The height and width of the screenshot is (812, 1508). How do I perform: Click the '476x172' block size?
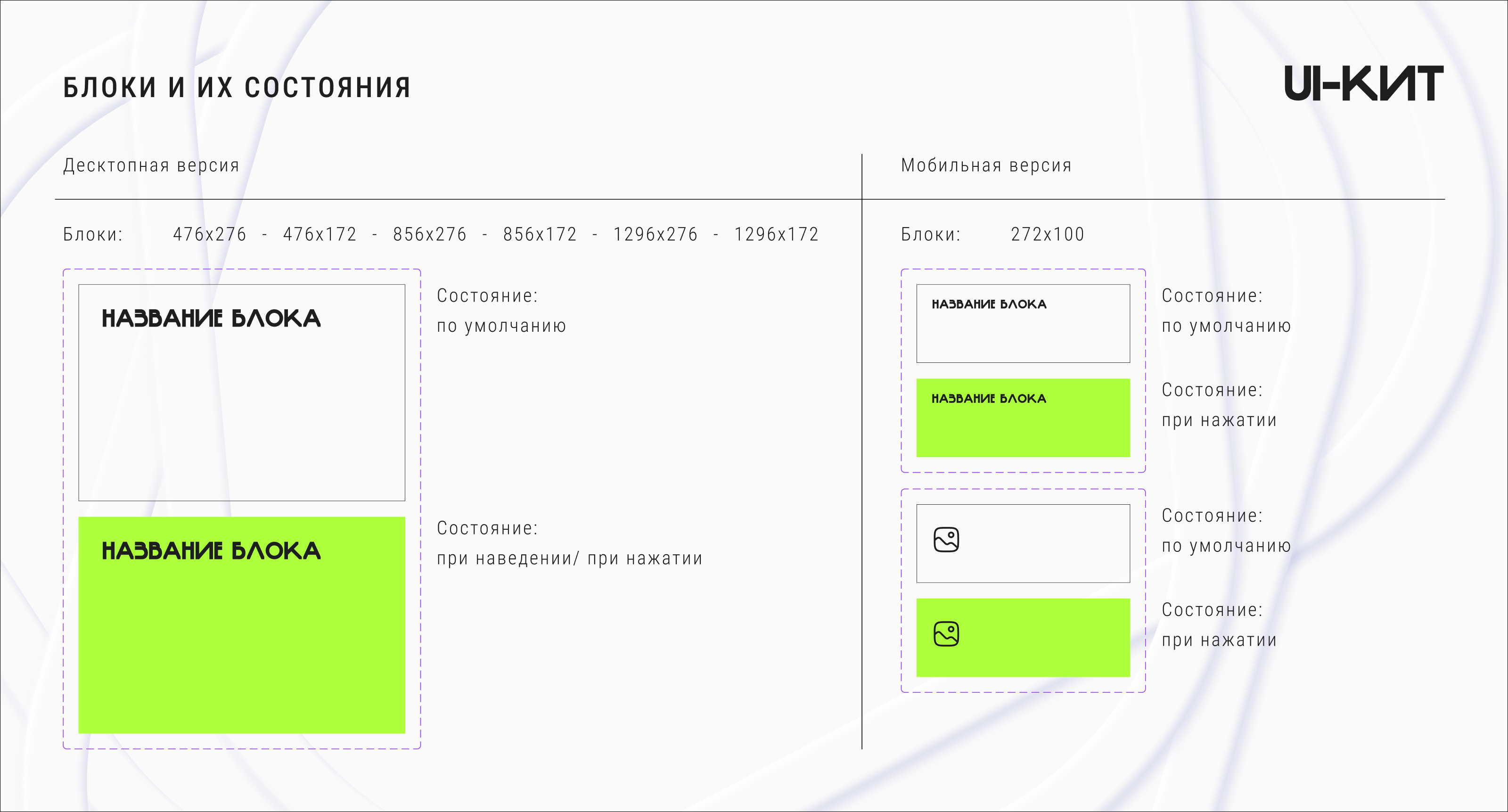click(x=320, y=234)
